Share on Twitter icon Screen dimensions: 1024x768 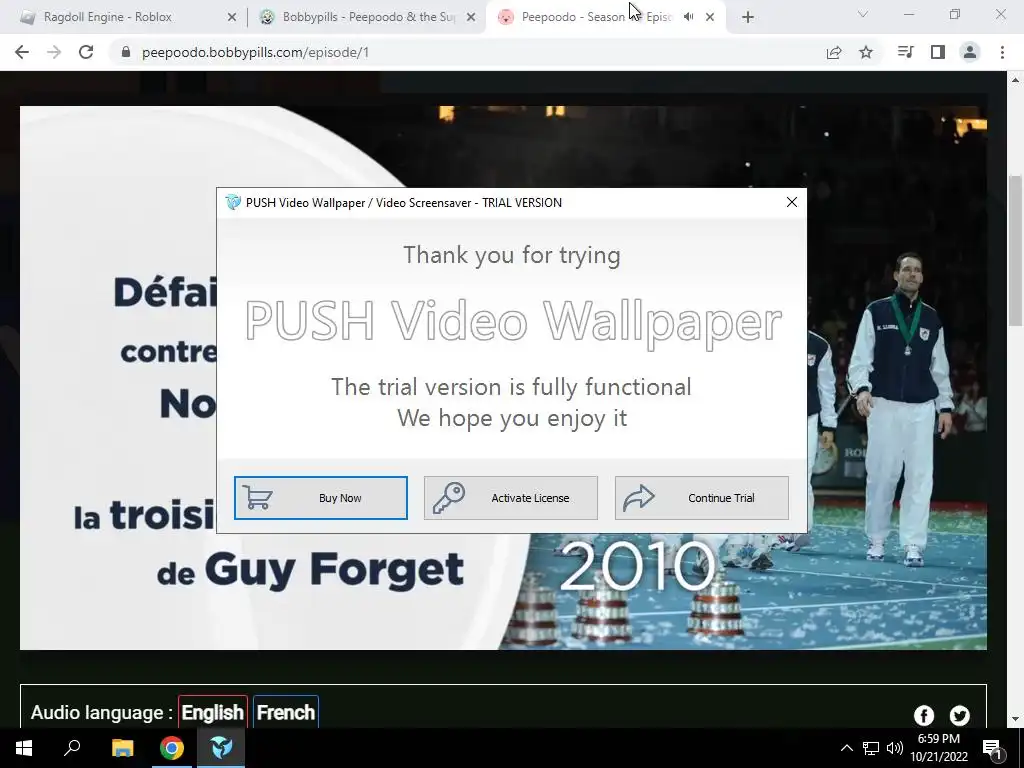pyautogui.click(x=959, y=716)
